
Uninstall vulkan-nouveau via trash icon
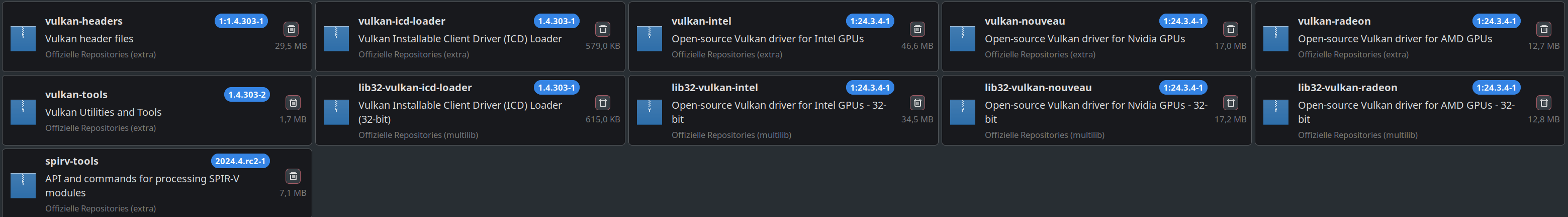(1230, 29)
